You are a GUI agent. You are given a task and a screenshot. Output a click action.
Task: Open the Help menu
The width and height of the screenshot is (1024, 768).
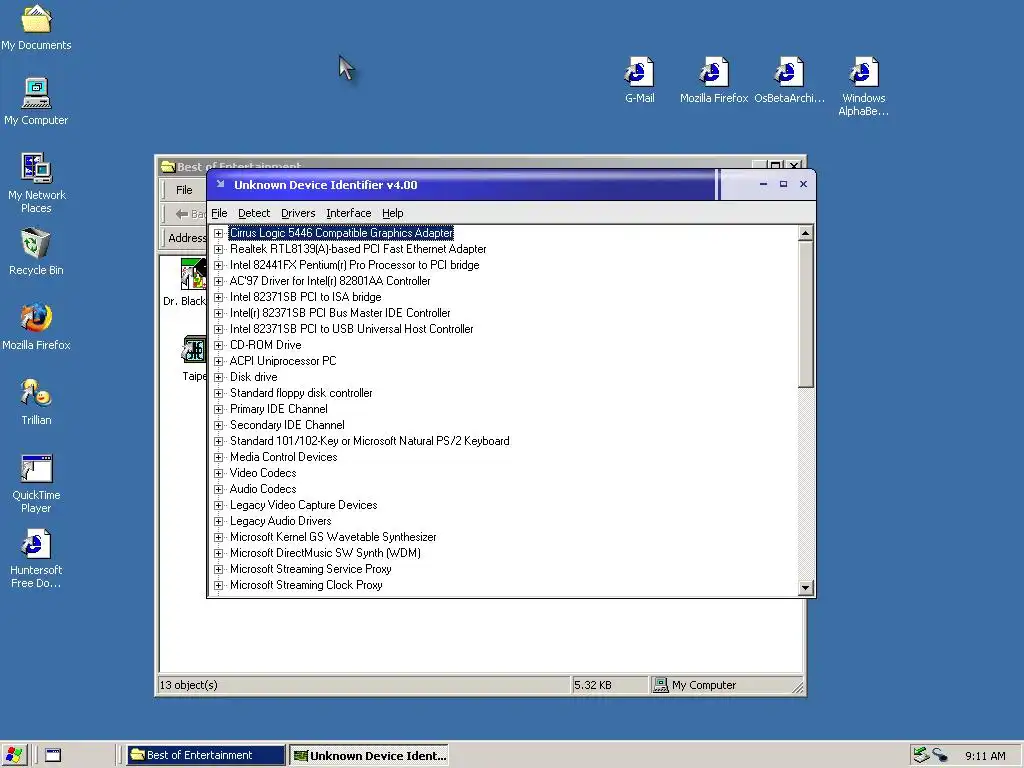tap(392, 213)
